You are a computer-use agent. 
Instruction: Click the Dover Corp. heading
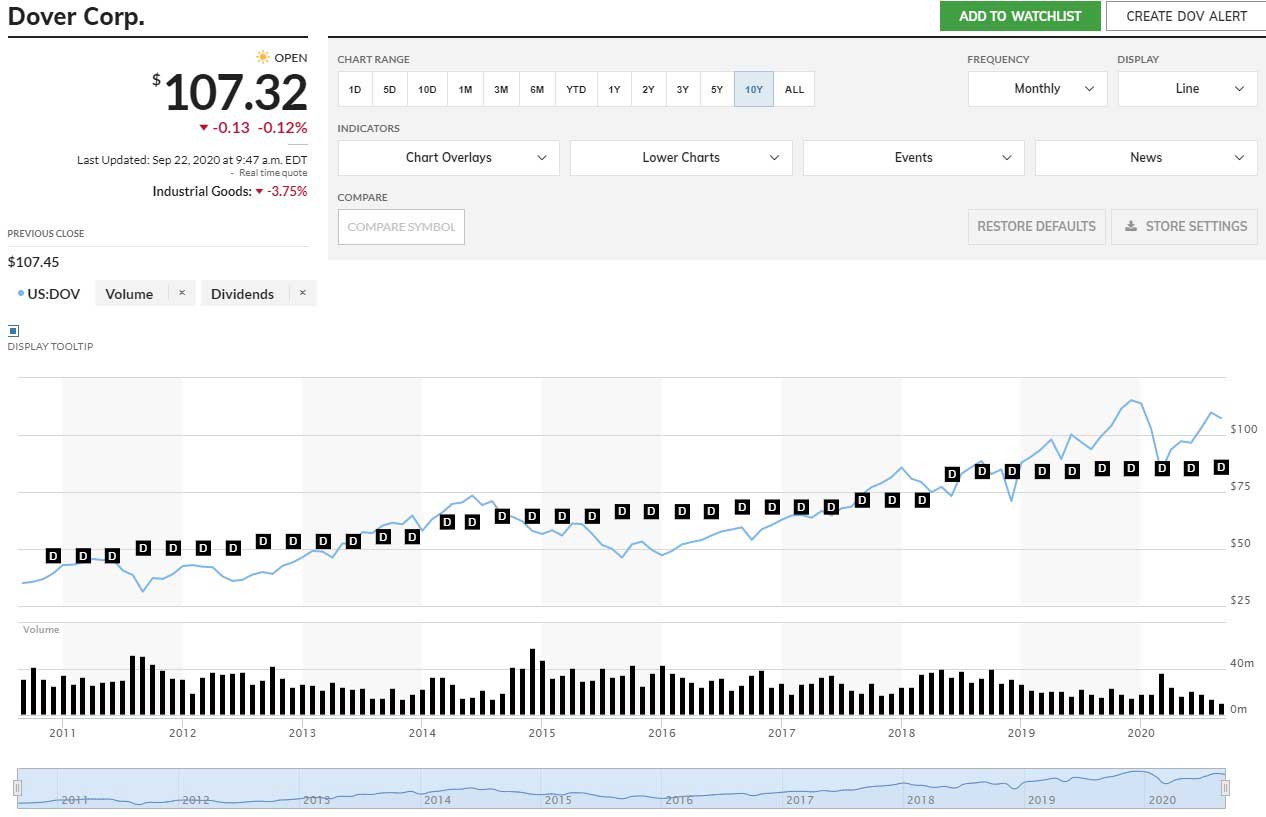[x=77, y=17]
